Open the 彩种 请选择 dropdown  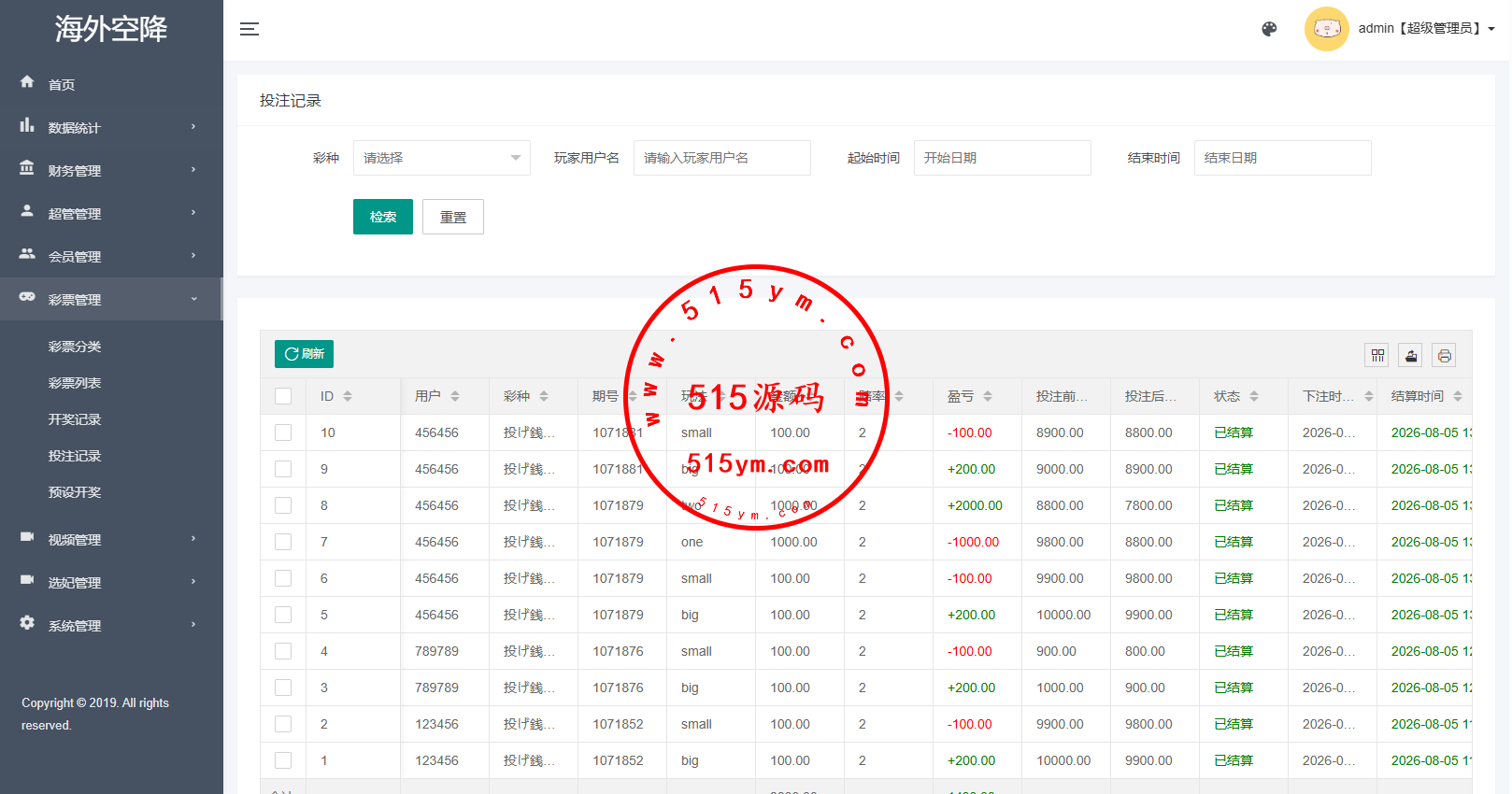pos(442,158)
